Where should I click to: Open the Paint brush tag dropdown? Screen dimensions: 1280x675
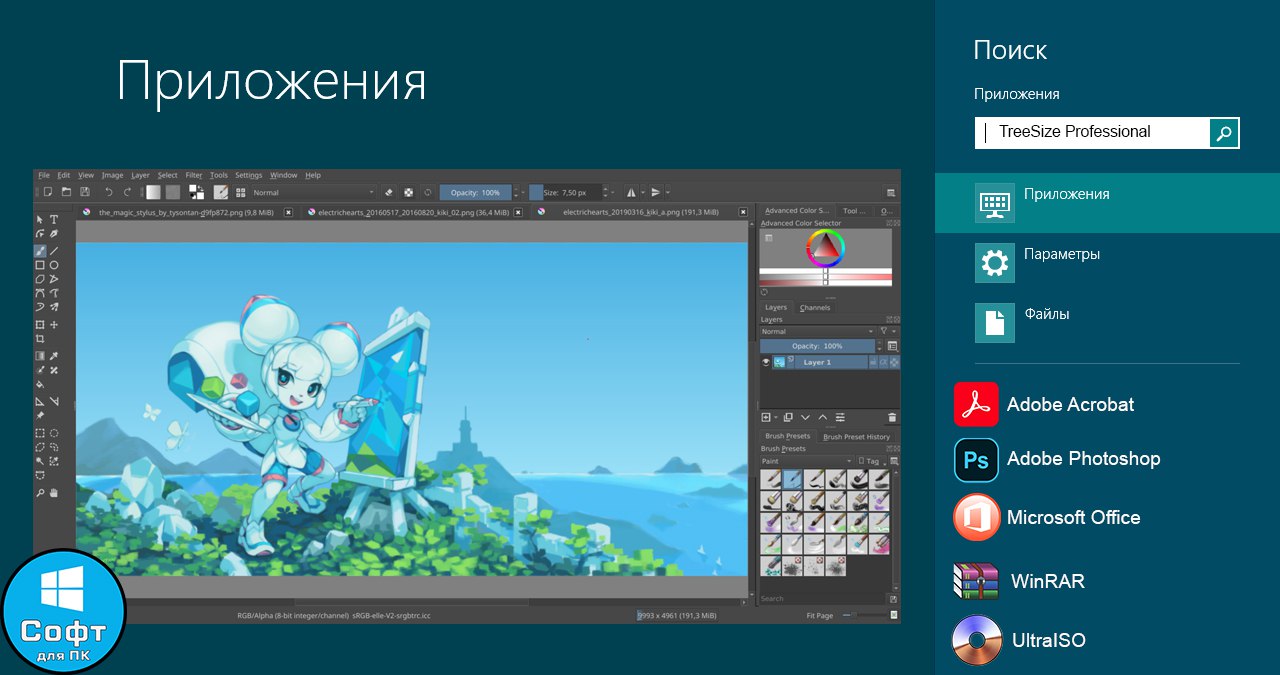(x=806, y=461)
